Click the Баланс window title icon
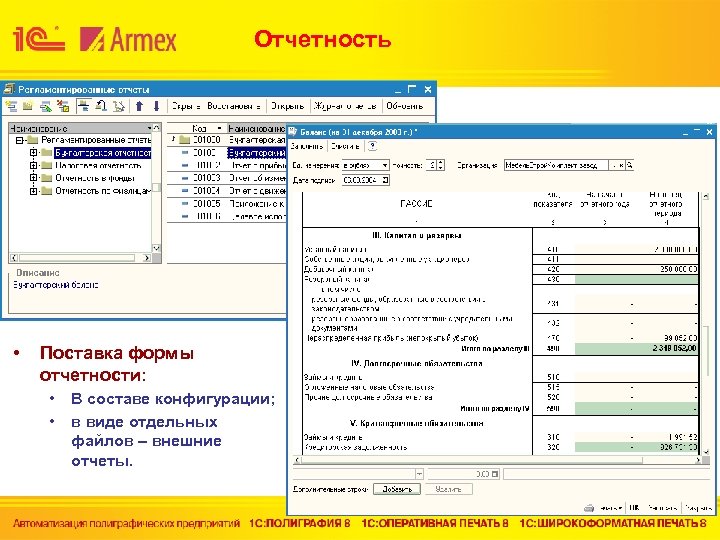 (293, 132)
